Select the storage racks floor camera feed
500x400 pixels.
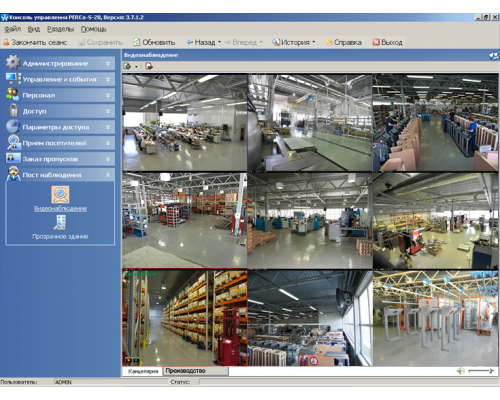click(x=185, y=220)
